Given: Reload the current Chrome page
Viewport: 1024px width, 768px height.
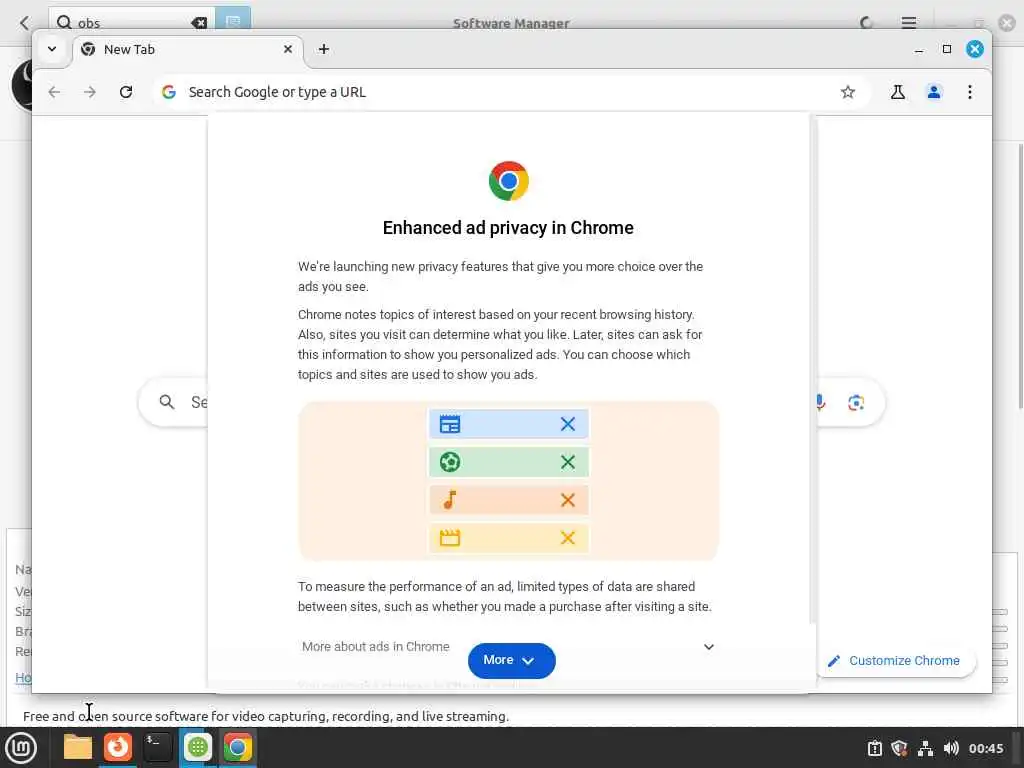Looking at the screenshot, I should [x=126, y=92].
